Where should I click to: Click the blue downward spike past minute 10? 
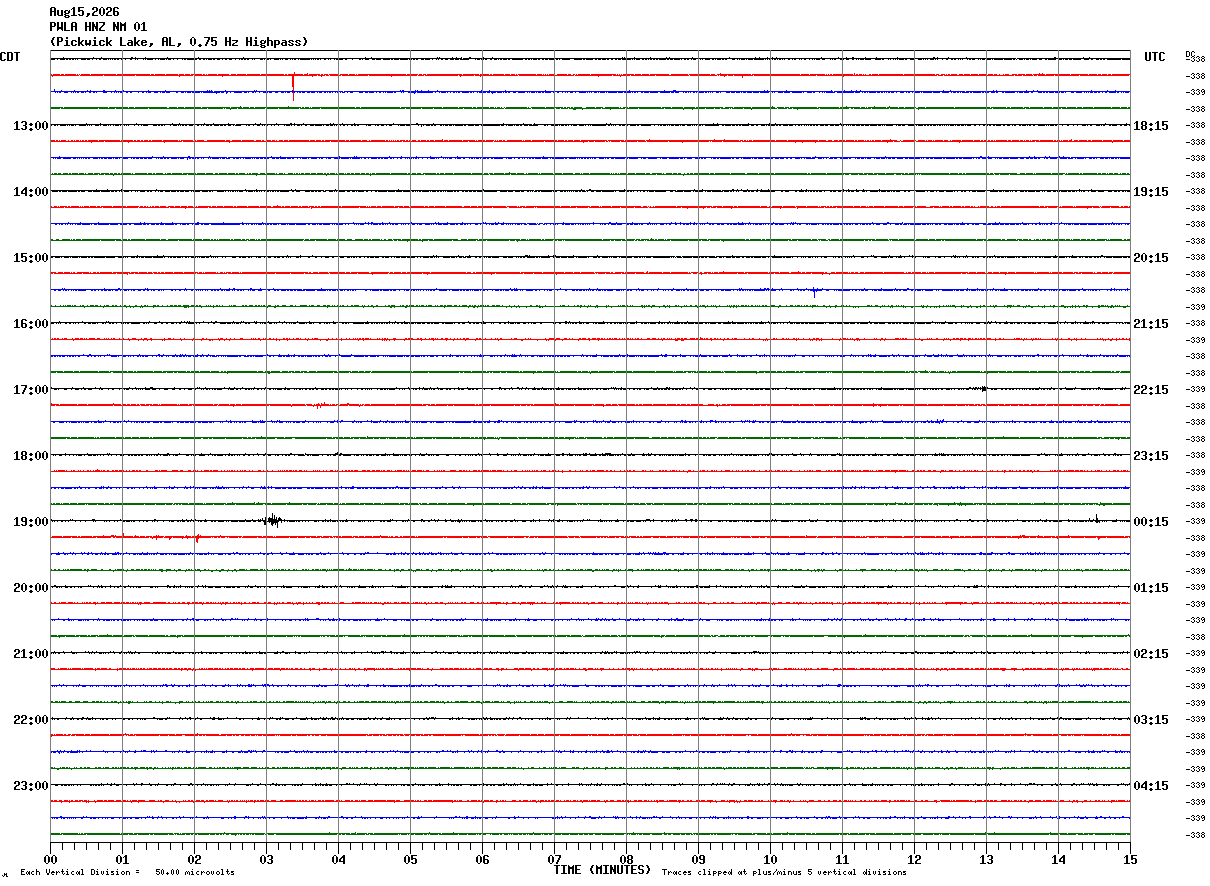pos(814,292)
